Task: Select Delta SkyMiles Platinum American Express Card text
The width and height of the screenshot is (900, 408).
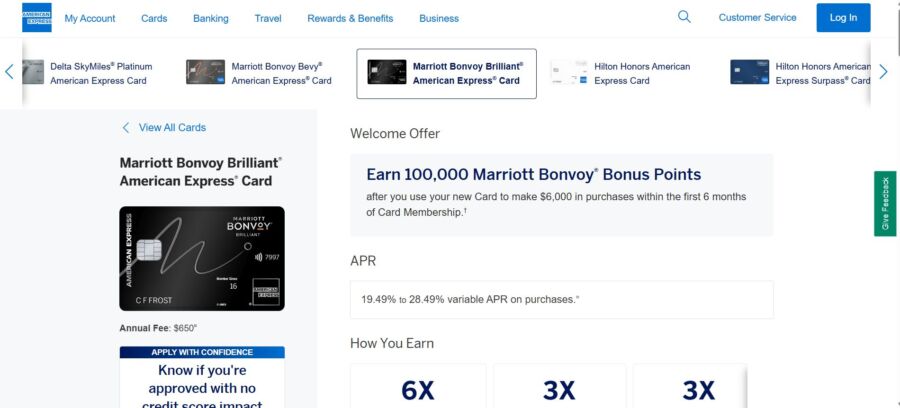Action: point(101,73)
